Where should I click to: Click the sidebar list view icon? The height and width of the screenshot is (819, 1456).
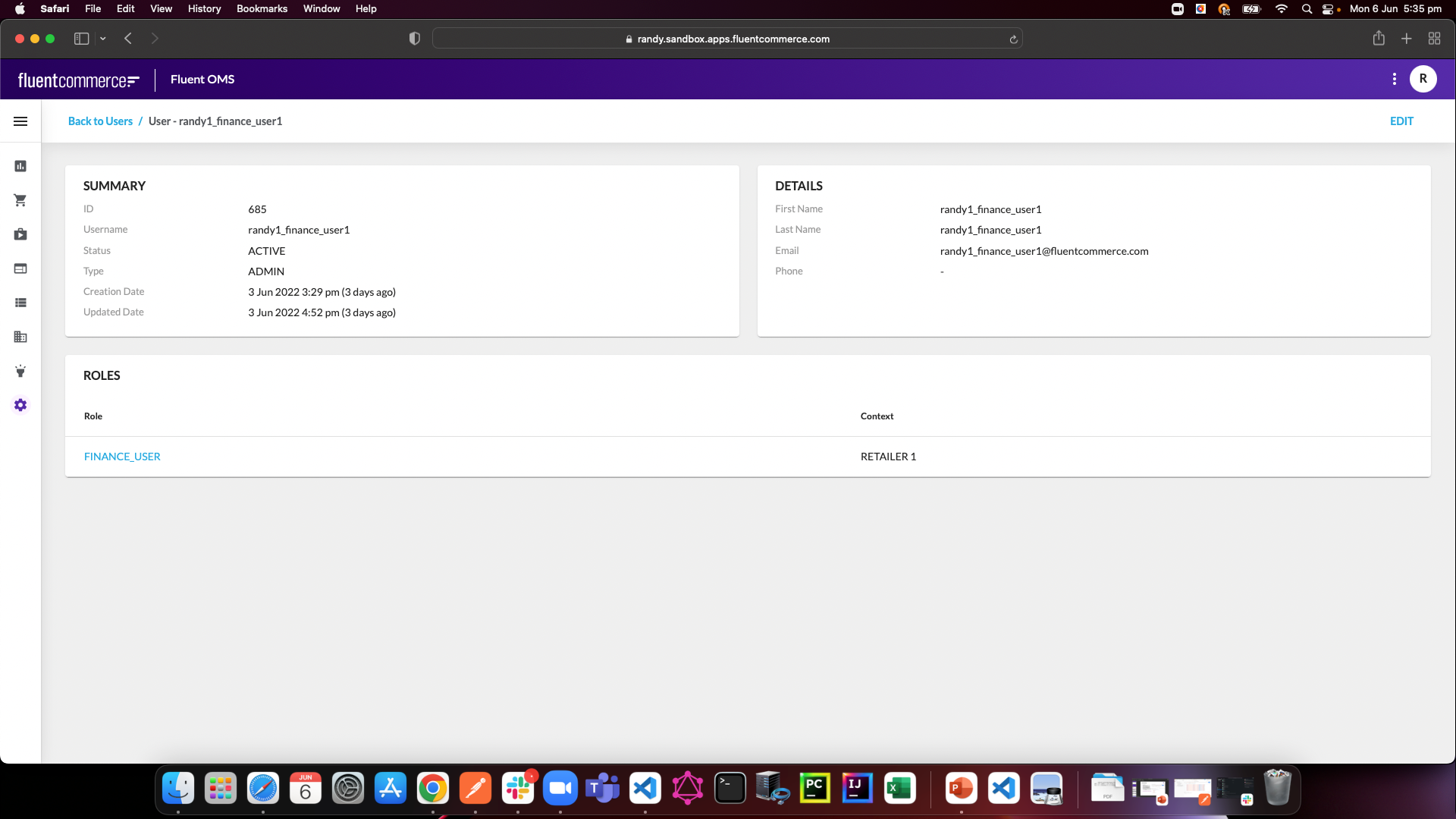[x=20, y=303]
